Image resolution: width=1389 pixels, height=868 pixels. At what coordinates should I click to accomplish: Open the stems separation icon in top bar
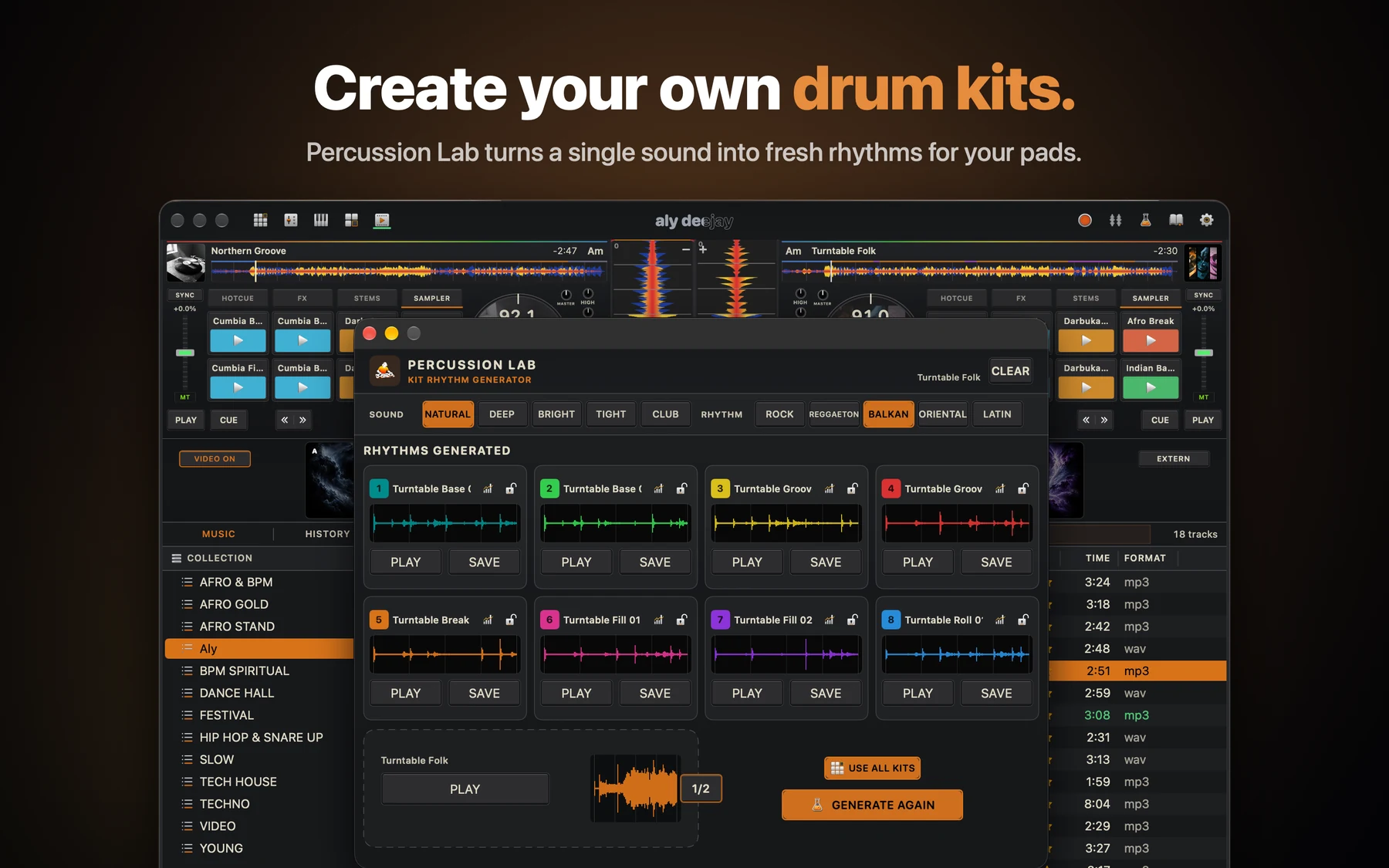pos(1116,221)
